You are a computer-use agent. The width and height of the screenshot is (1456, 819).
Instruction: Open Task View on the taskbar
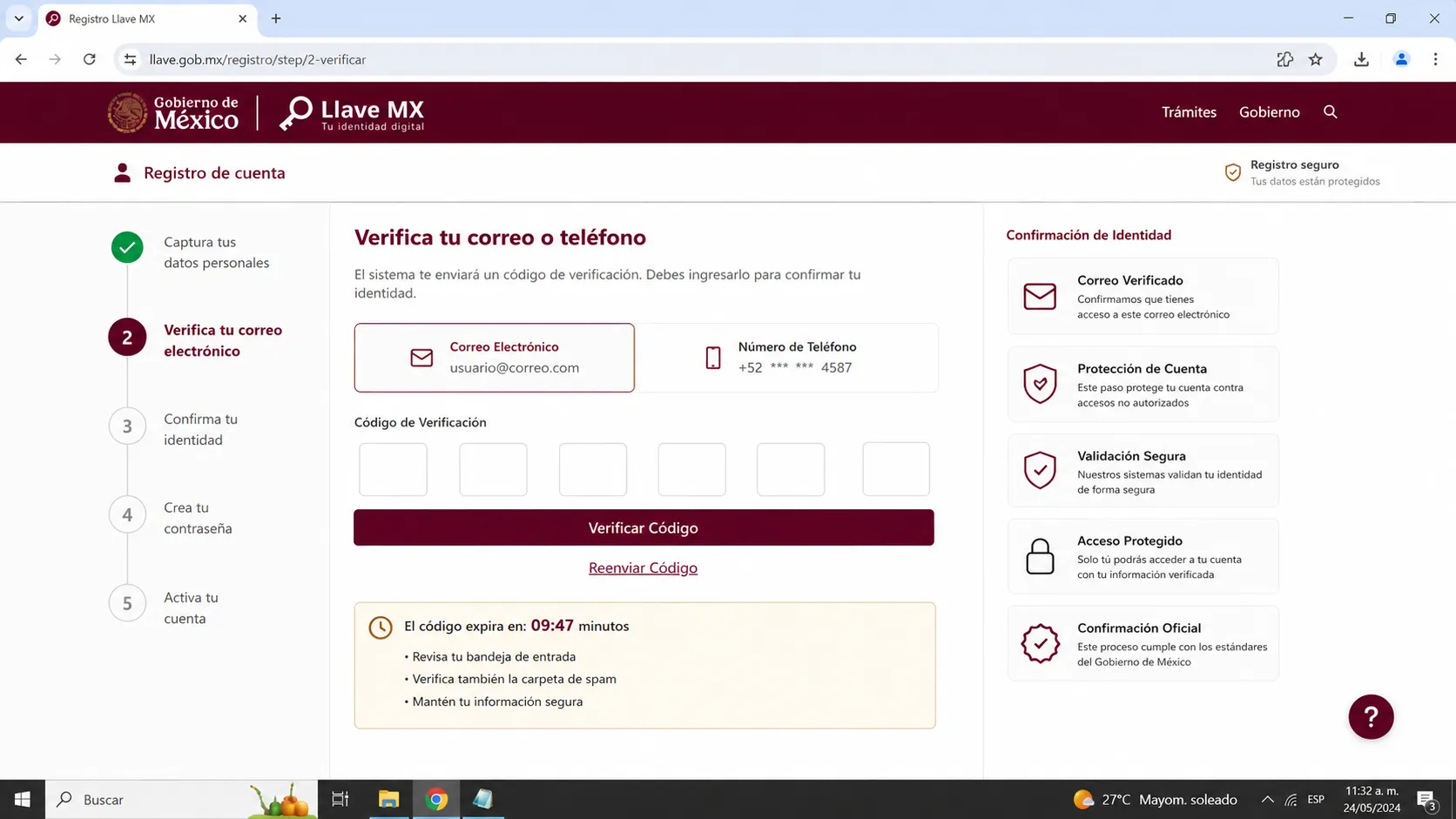point(340,799)
